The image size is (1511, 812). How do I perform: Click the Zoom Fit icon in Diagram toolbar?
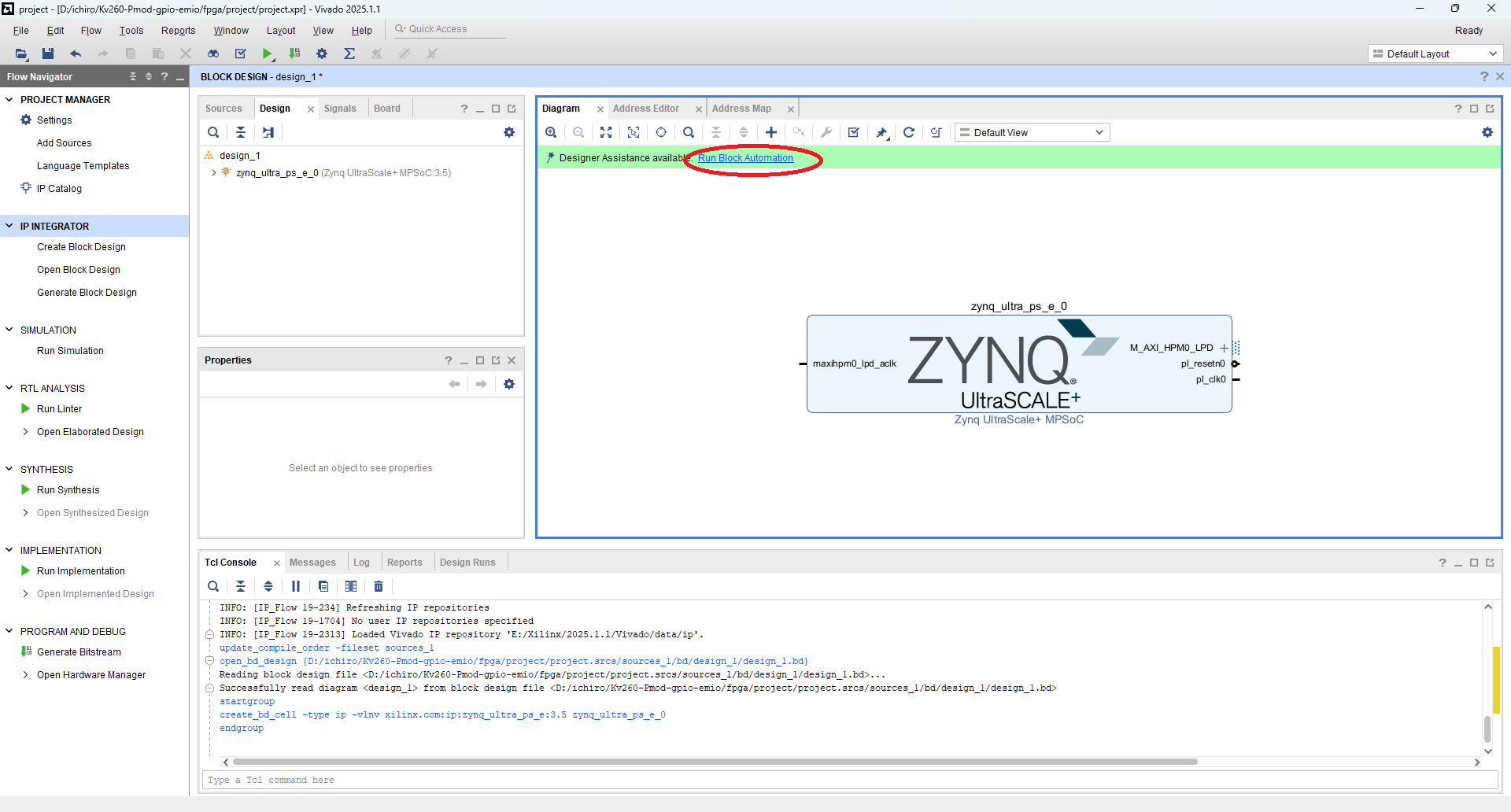(x=606, y=132)
